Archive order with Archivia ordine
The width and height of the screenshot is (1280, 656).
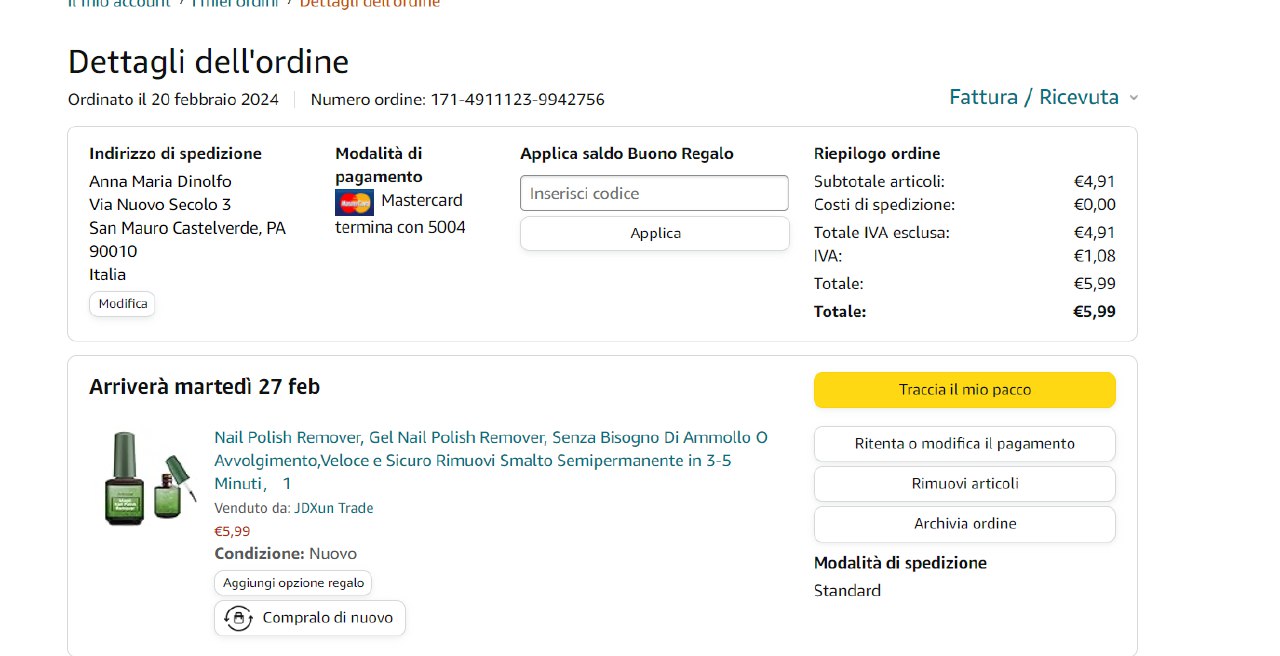(964, 524)
